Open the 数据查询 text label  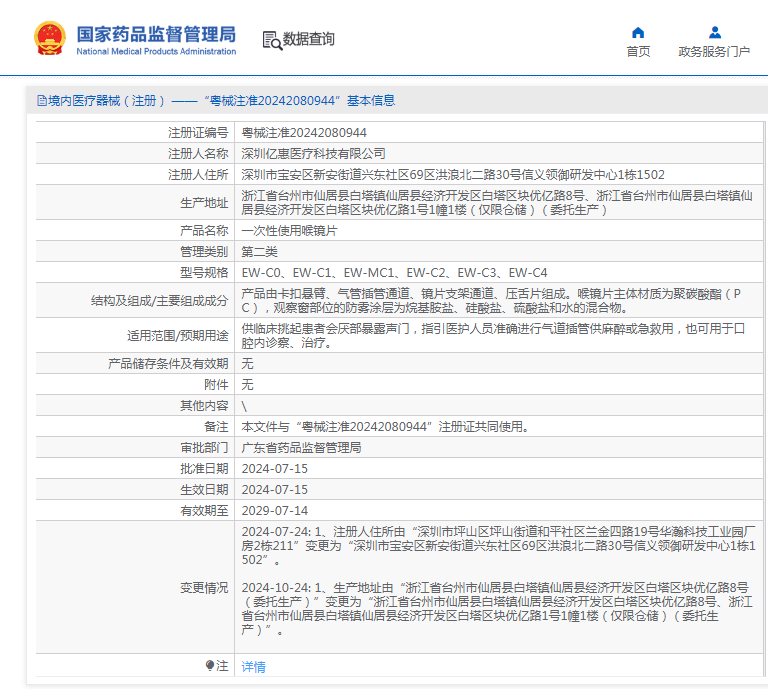(x=309, y=39)
